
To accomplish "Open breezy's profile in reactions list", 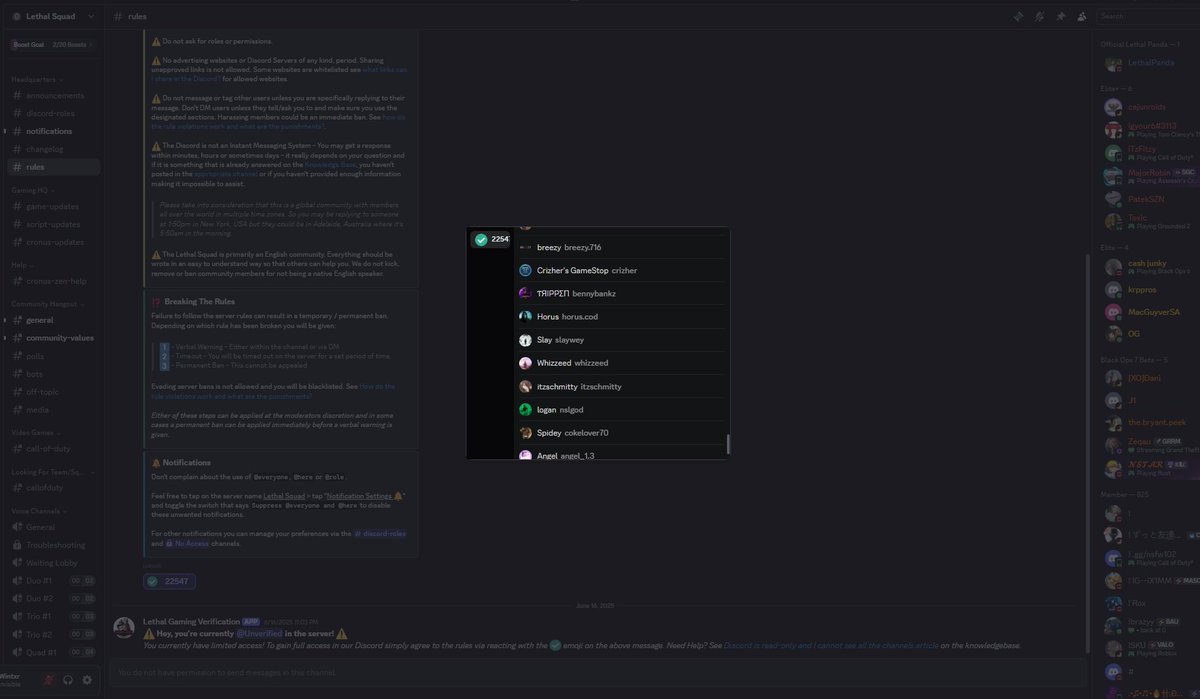I will point(621,247).
